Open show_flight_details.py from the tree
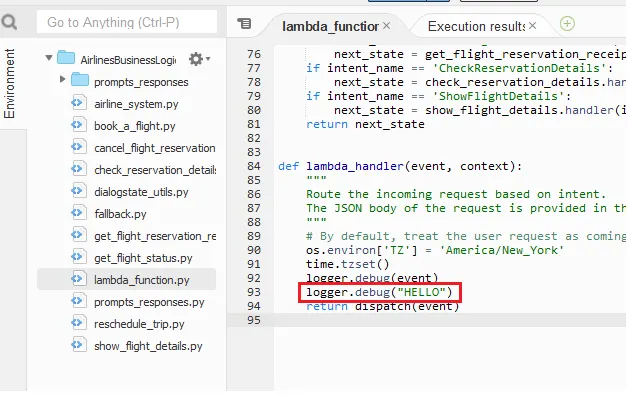Viewport: 628px width, 395px height. 148,346
